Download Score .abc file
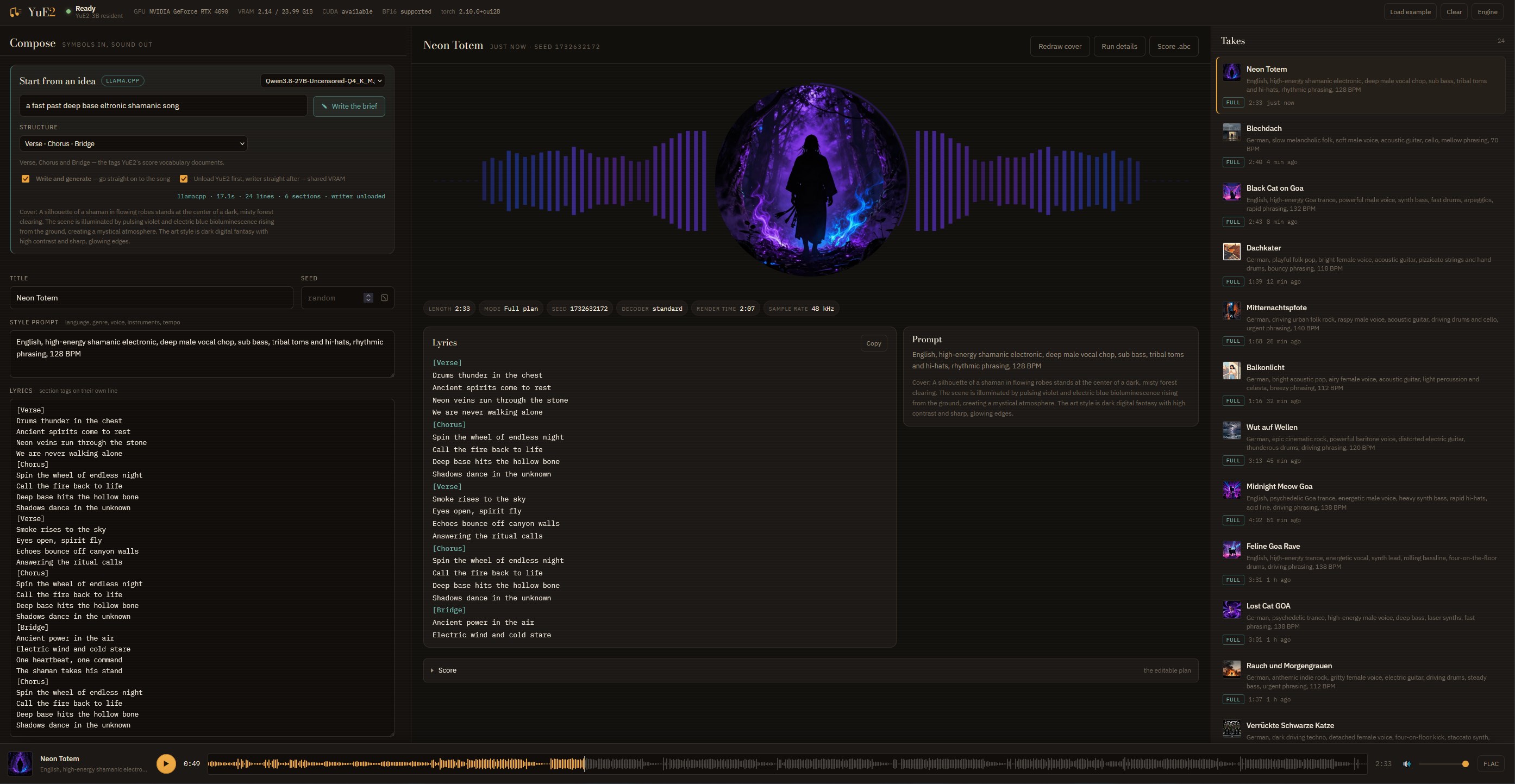This screenshot has height=784, width=1515. (x=1173, y=47)
